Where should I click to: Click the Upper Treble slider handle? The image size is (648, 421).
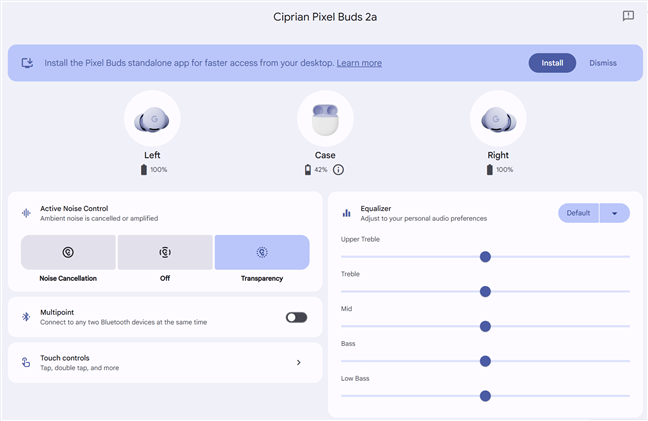(x=485, y=256)
